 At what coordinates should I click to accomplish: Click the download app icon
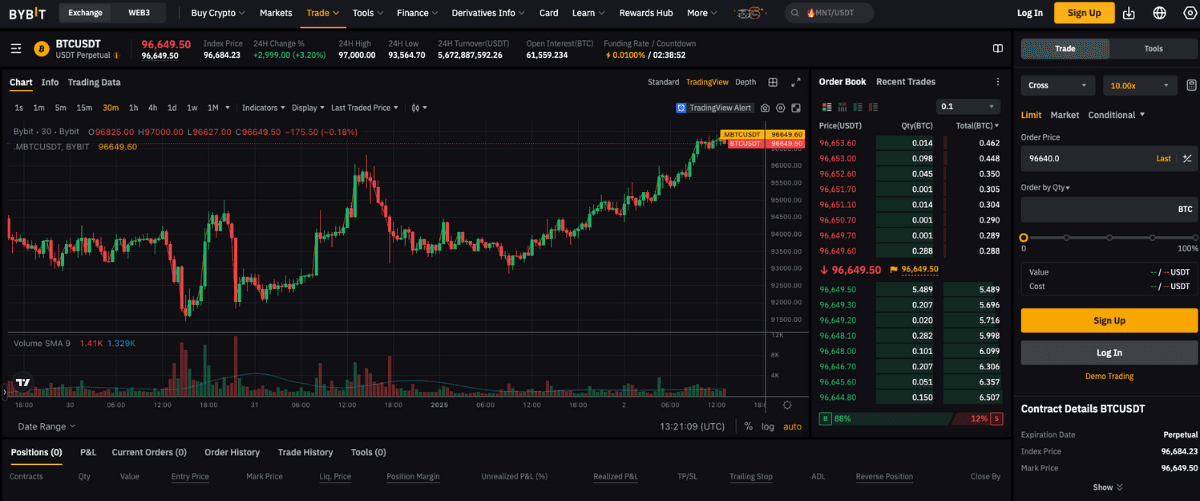[1130, 13]
